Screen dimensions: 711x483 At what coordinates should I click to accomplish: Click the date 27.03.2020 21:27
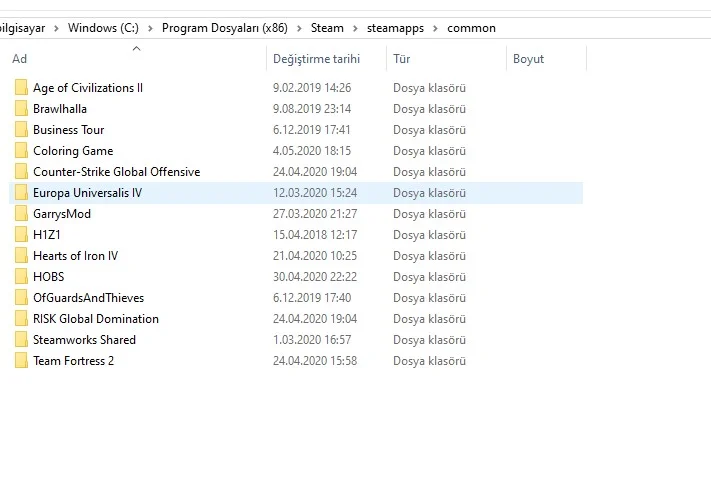click(315, 214)
